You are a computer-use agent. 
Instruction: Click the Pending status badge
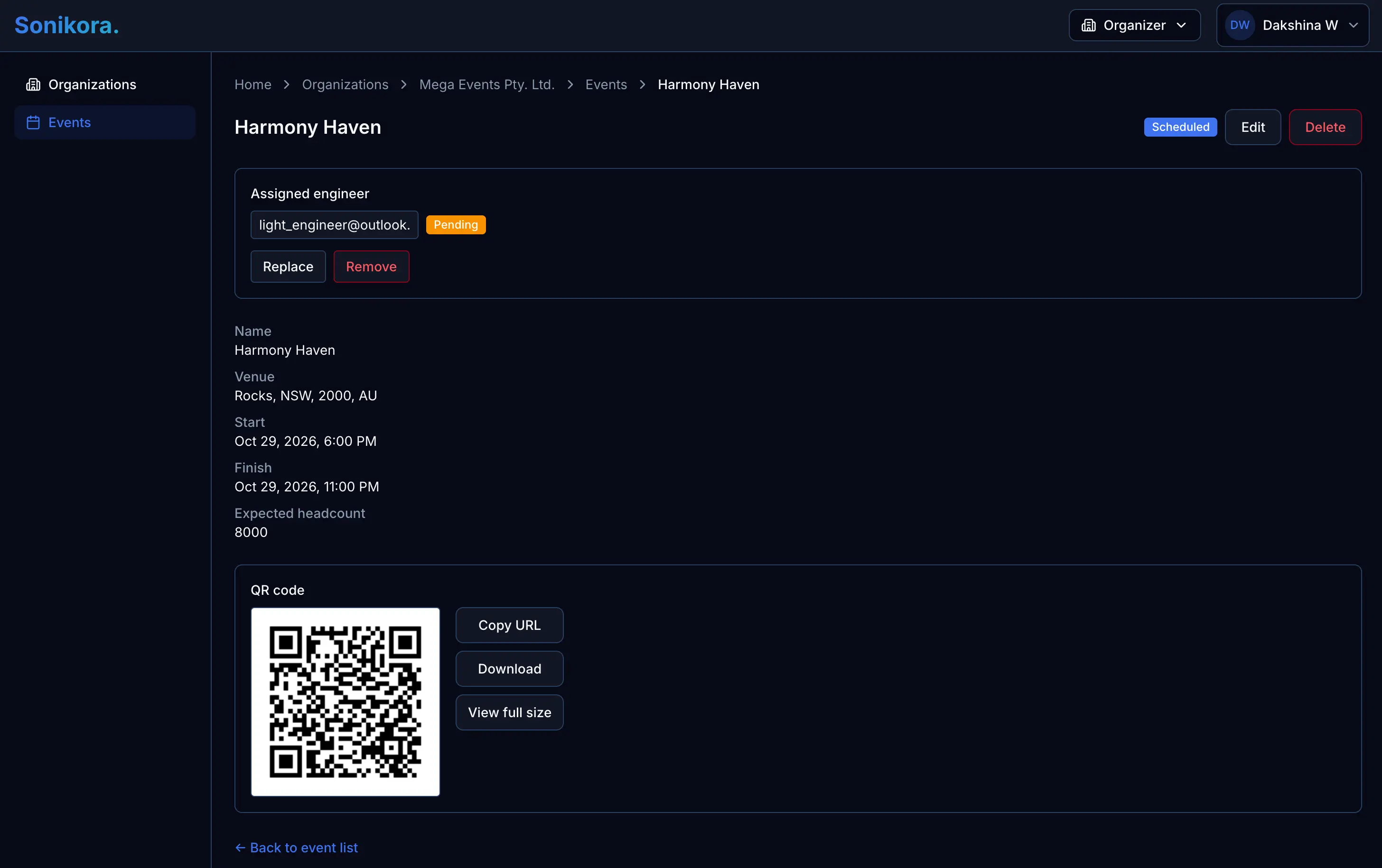456,224
